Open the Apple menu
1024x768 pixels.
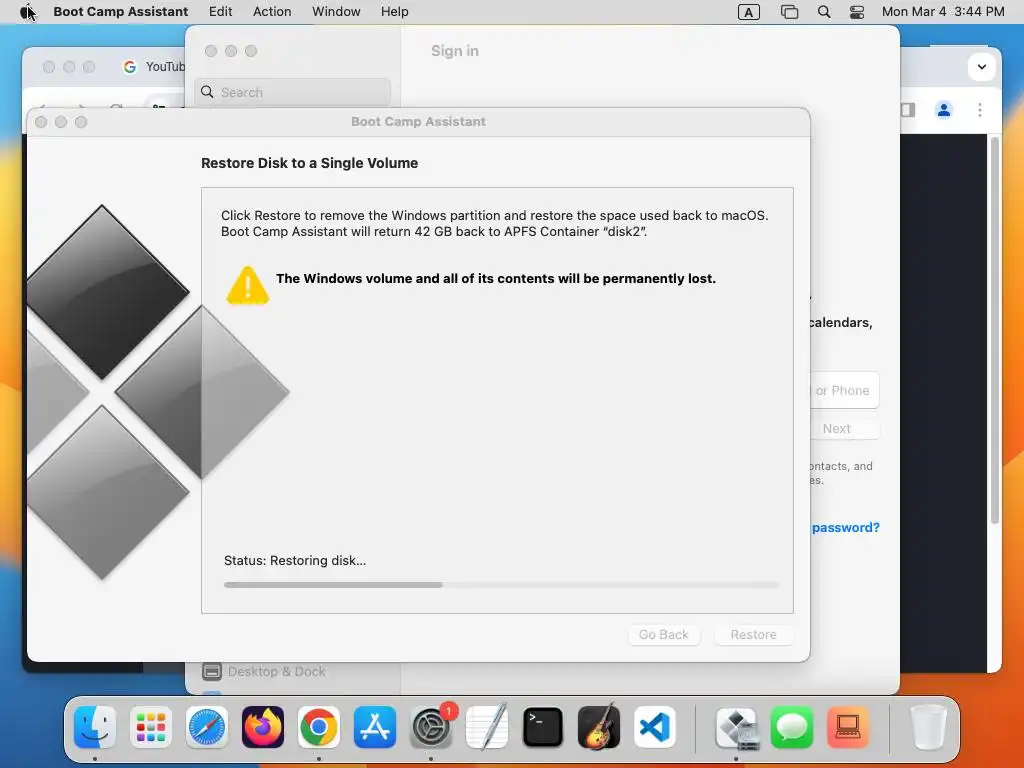click(27, 12)
